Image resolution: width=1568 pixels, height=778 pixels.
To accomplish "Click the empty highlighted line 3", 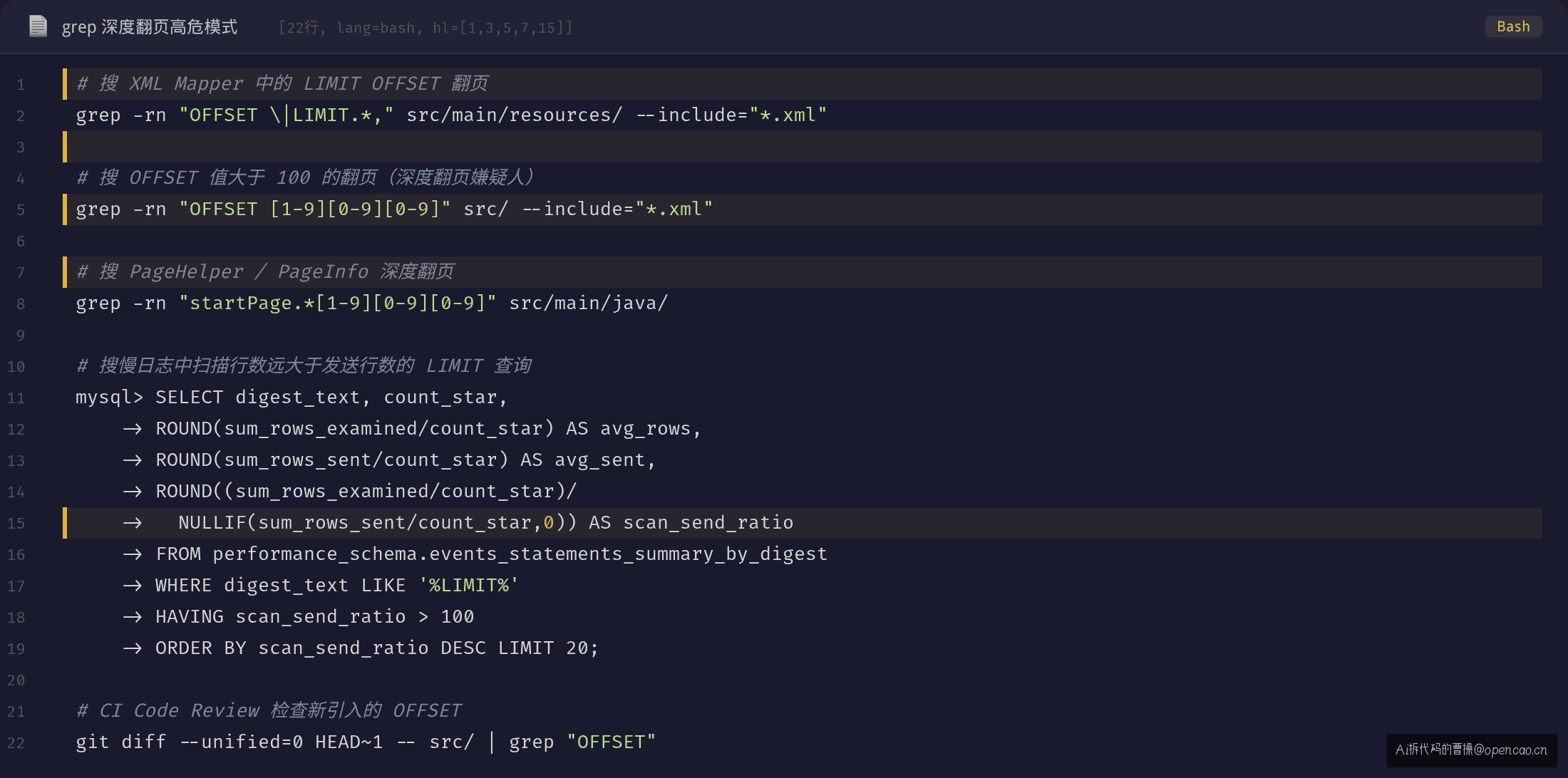I will click(803, 147).
